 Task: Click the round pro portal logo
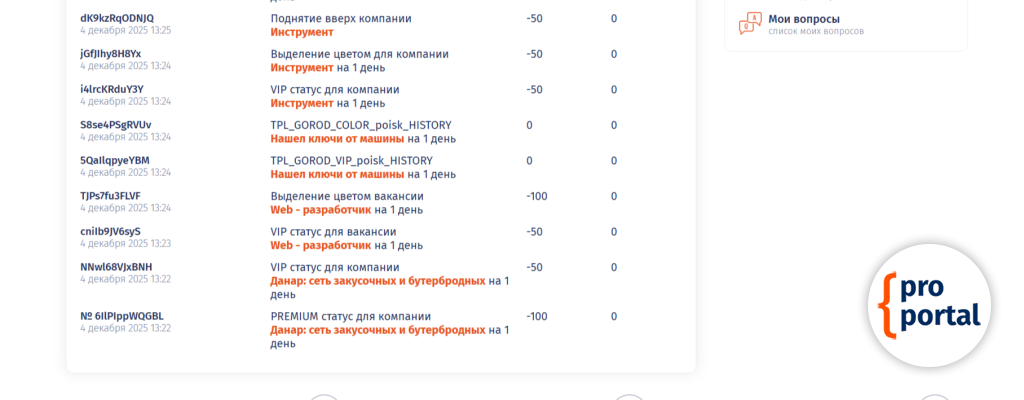coord(929,304)
